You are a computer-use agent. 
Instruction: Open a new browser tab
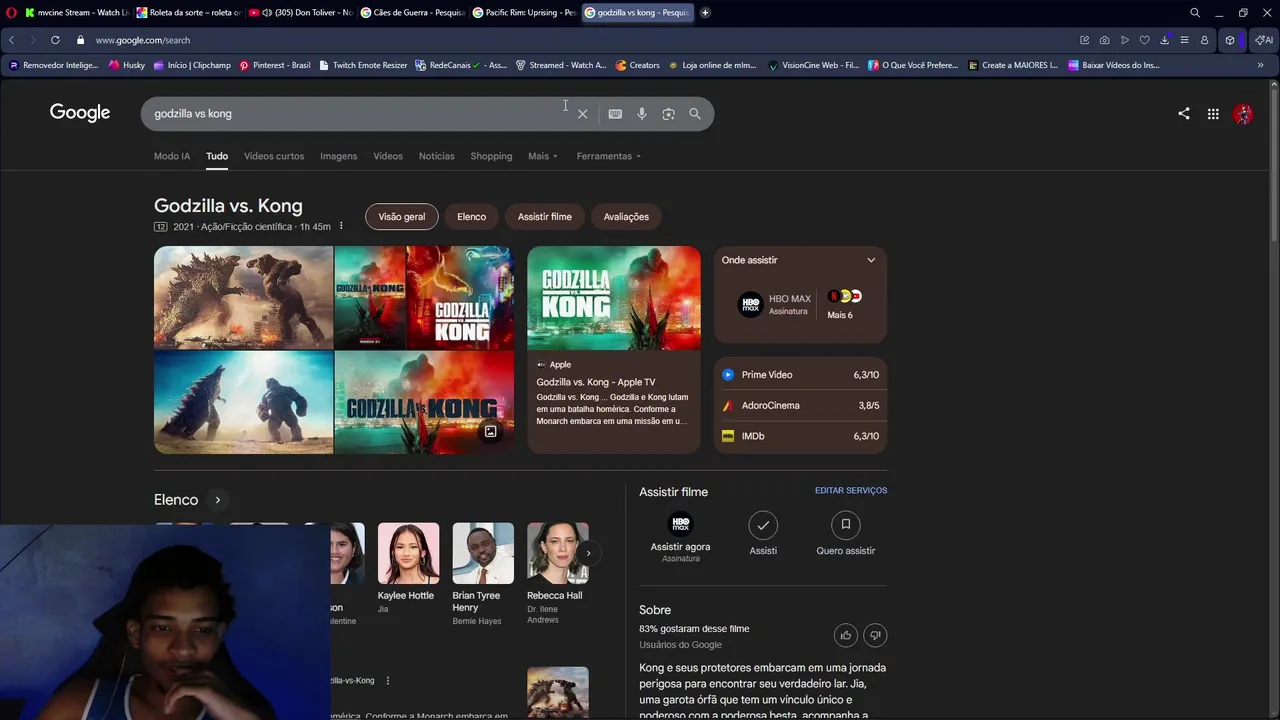(705, 13)
